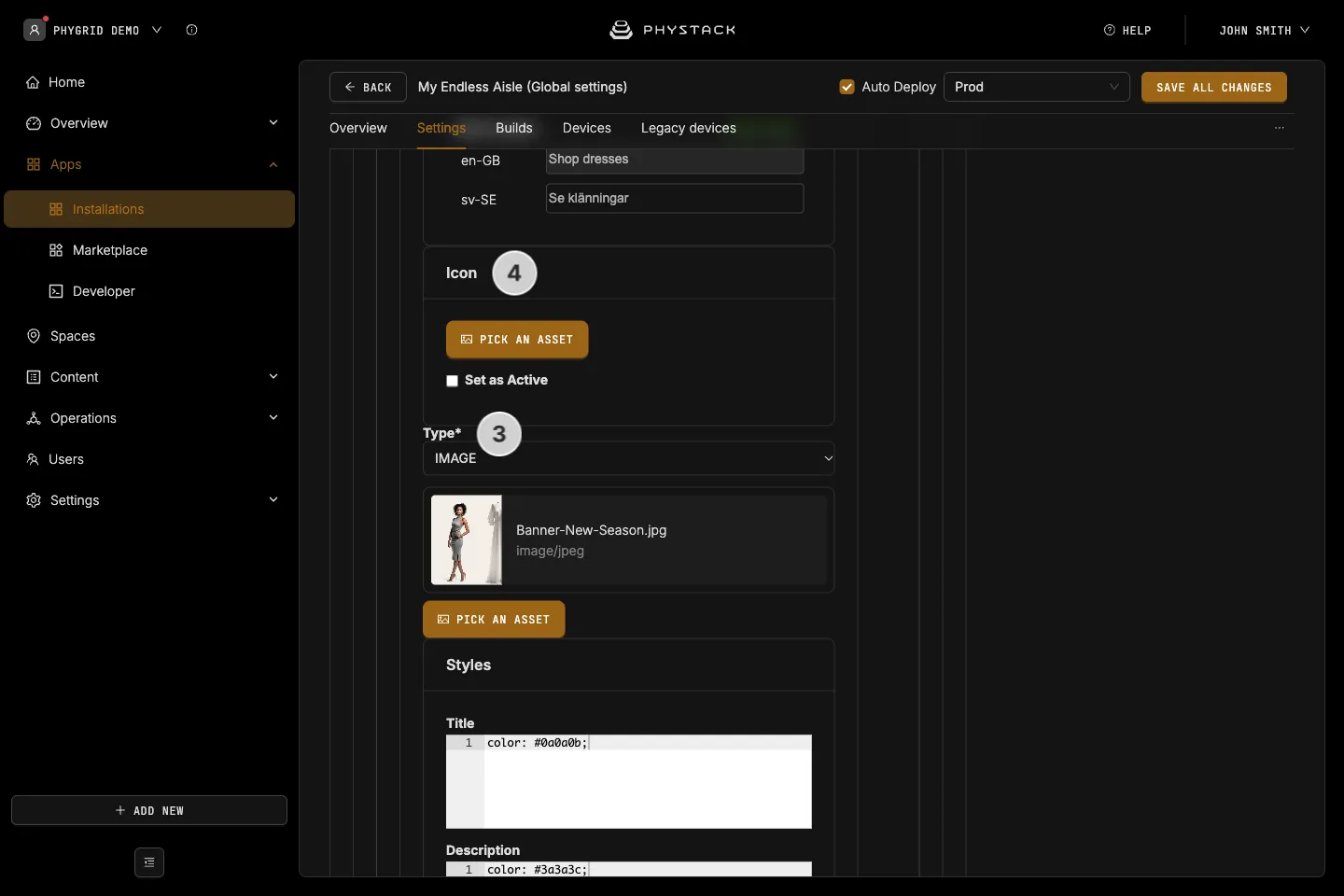Click the Settings gear icon in sidebar

(34, 500)
